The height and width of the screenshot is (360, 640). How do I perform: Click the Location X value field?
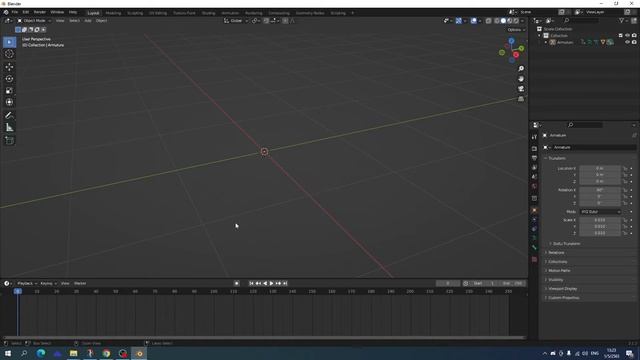(600, 169)
